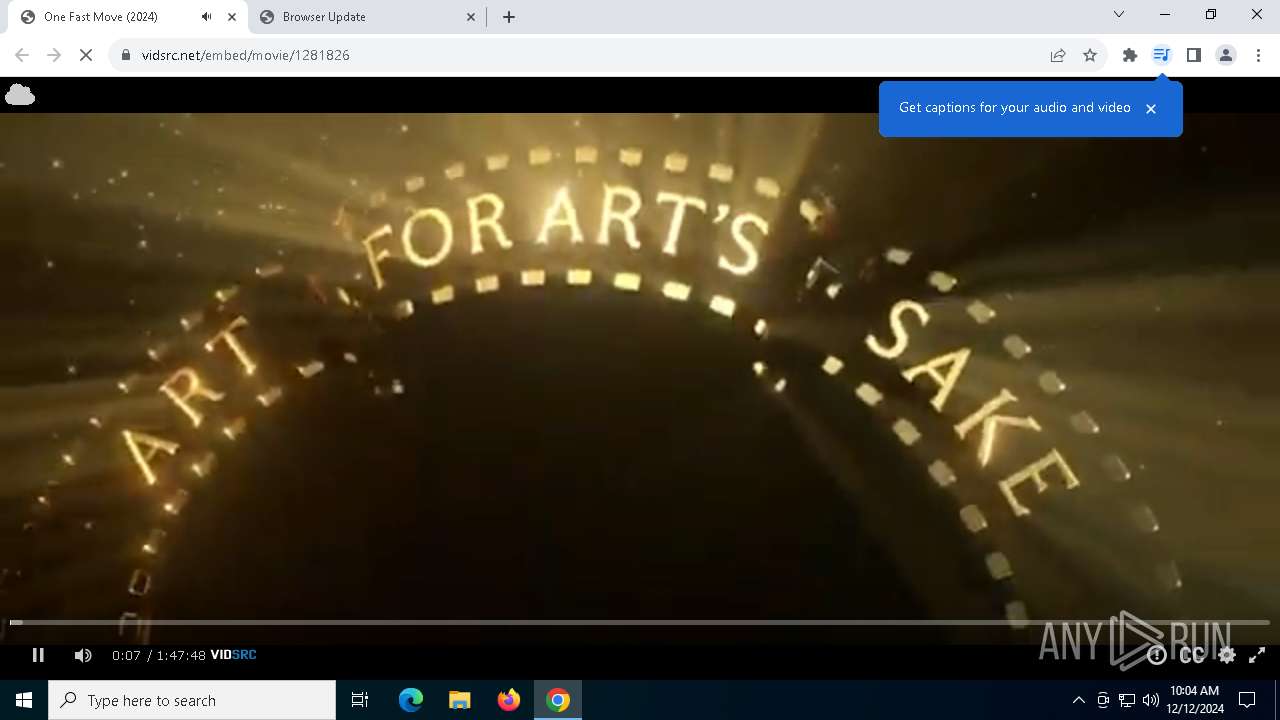Select Chrome icon on taskbar
The width and height of the screenshot is (1280, 720).
(x=558, y=700)
